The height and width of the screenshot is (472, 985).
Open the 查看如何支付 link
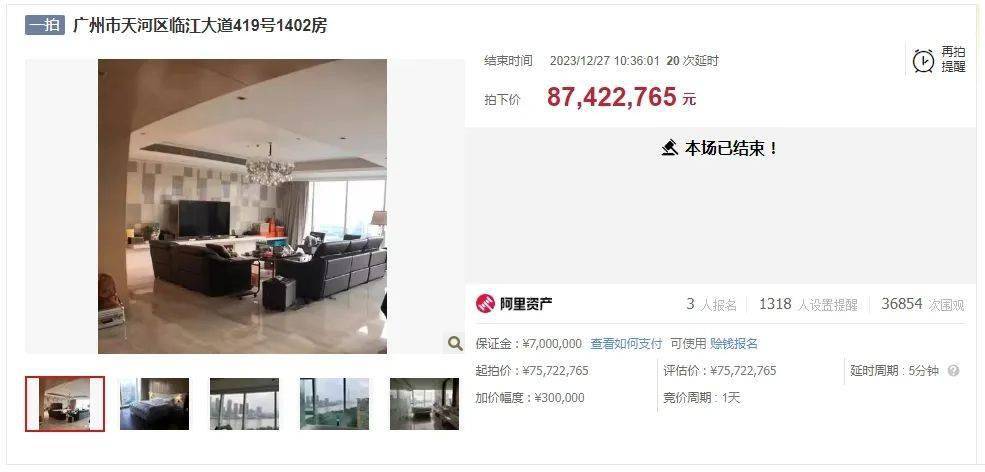click(626, 344)
